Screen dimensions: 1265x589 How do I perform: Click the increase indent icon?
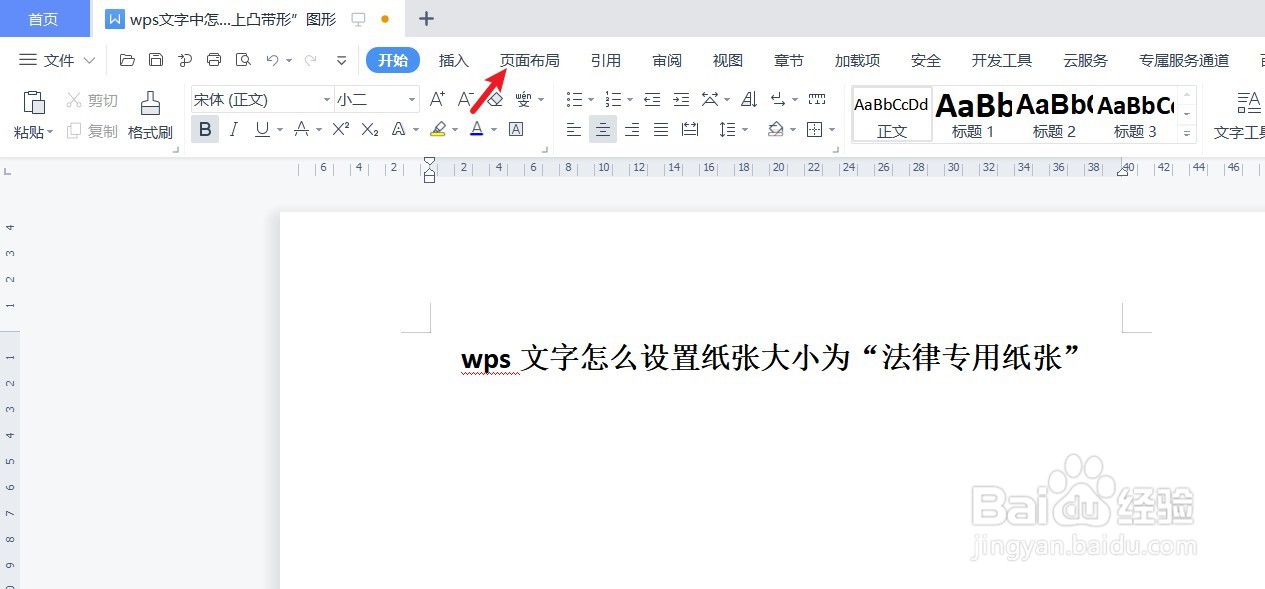[681, 99]
